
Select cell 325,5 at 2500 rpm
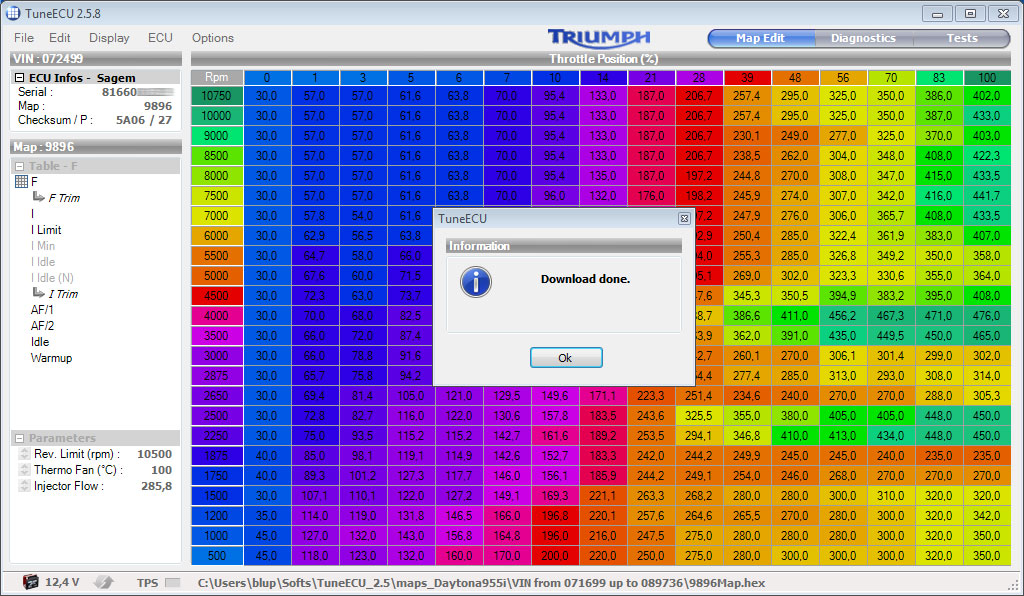pyautogui.click(x=699, y=415)
